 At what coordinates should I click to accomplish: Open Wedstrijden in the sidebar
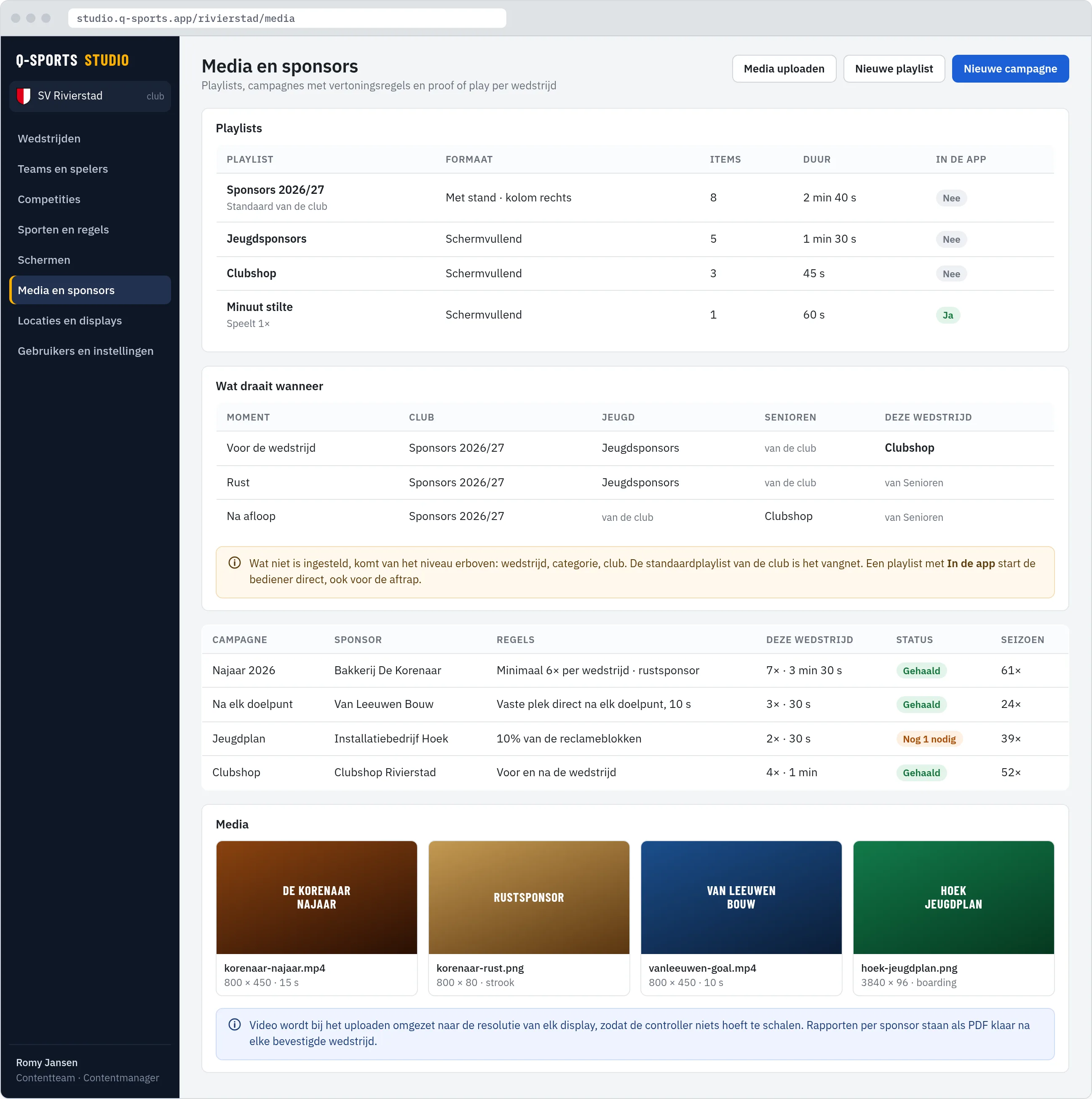(90, 138)
